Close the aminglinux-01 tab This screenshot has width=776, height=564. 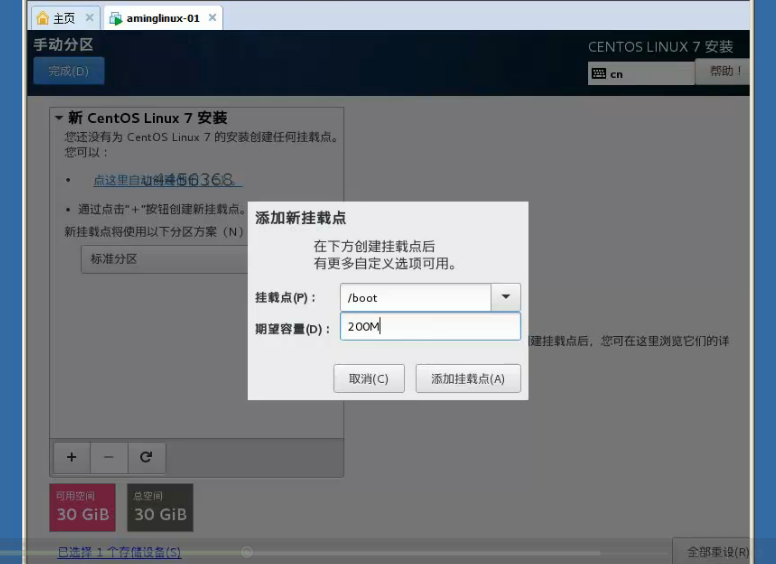212,18
